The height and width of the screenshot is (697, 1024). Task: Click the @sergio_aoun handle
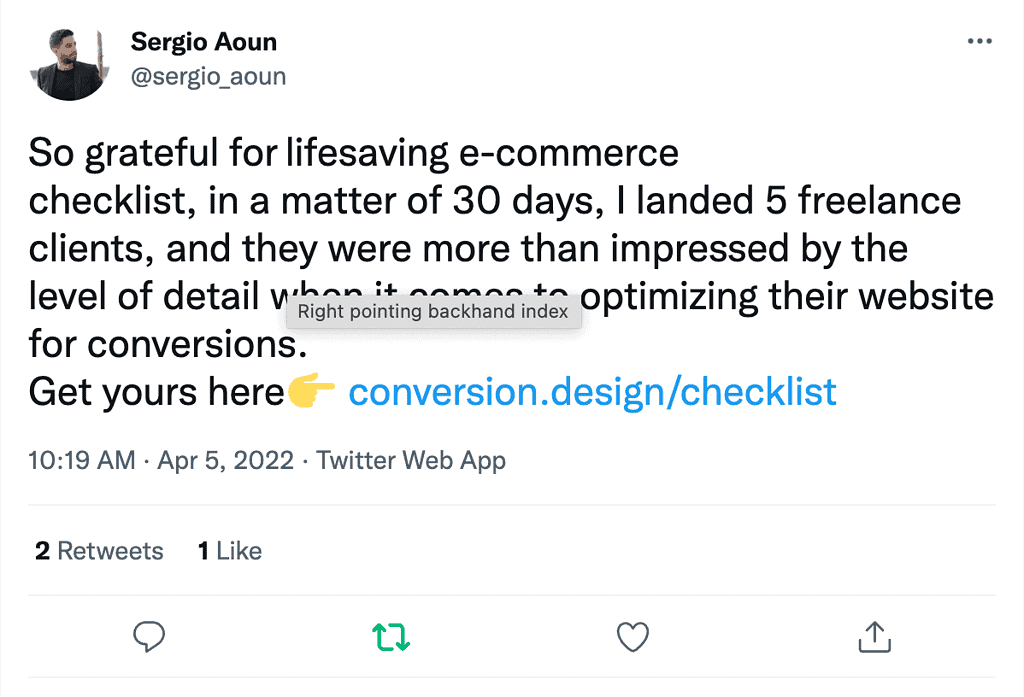pos(208,76)
